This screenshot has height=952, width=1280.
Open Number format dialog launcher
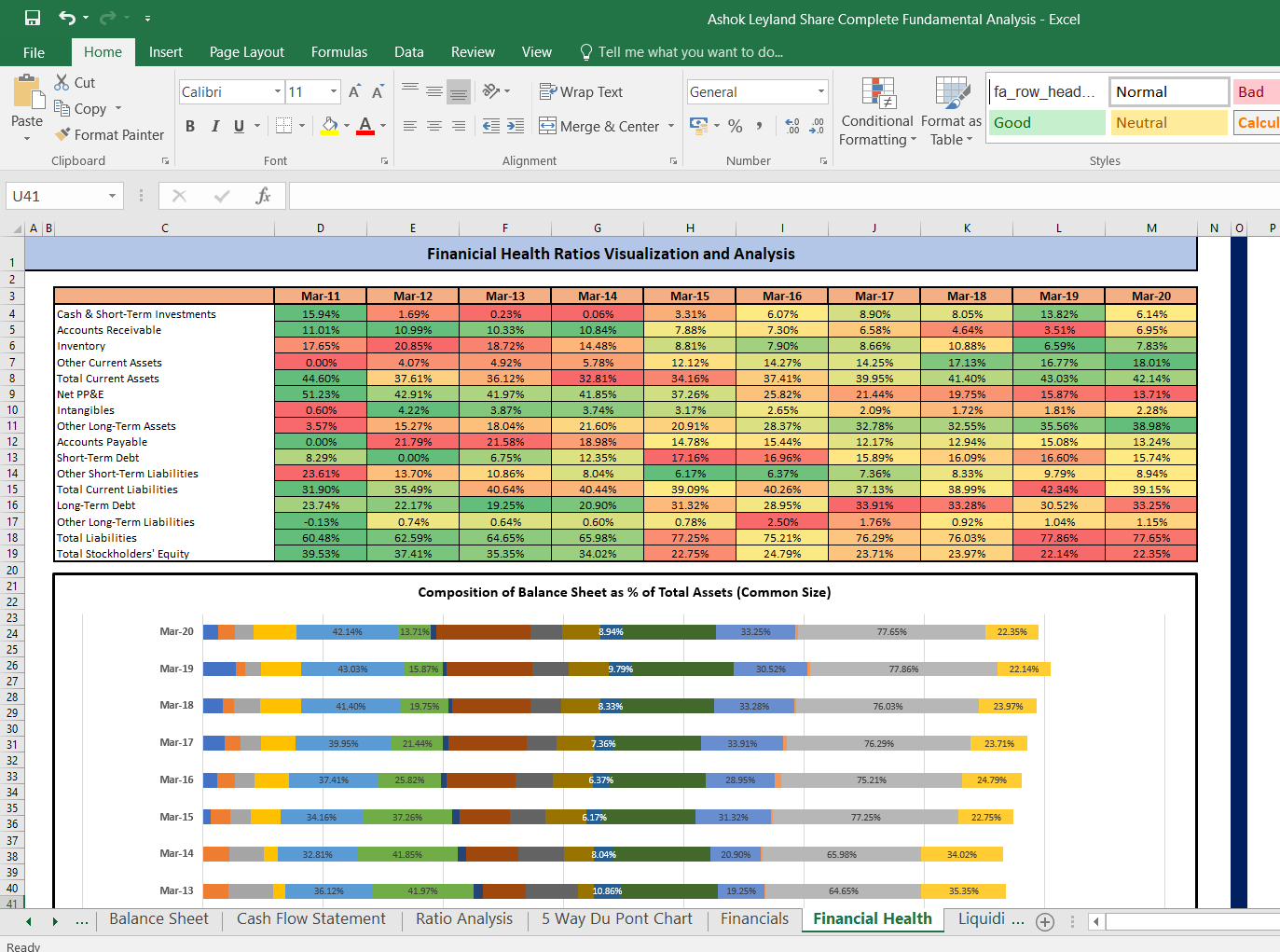[823, 161]
